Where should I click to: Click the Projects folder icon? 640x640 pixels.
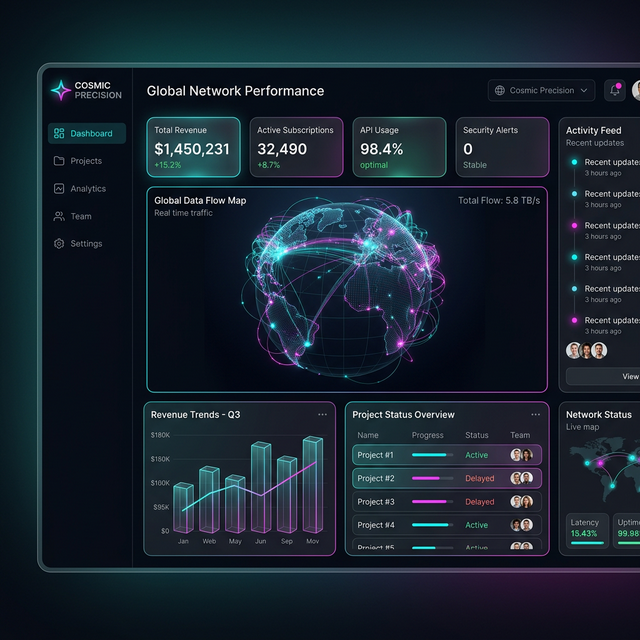[x=59, y=161]
